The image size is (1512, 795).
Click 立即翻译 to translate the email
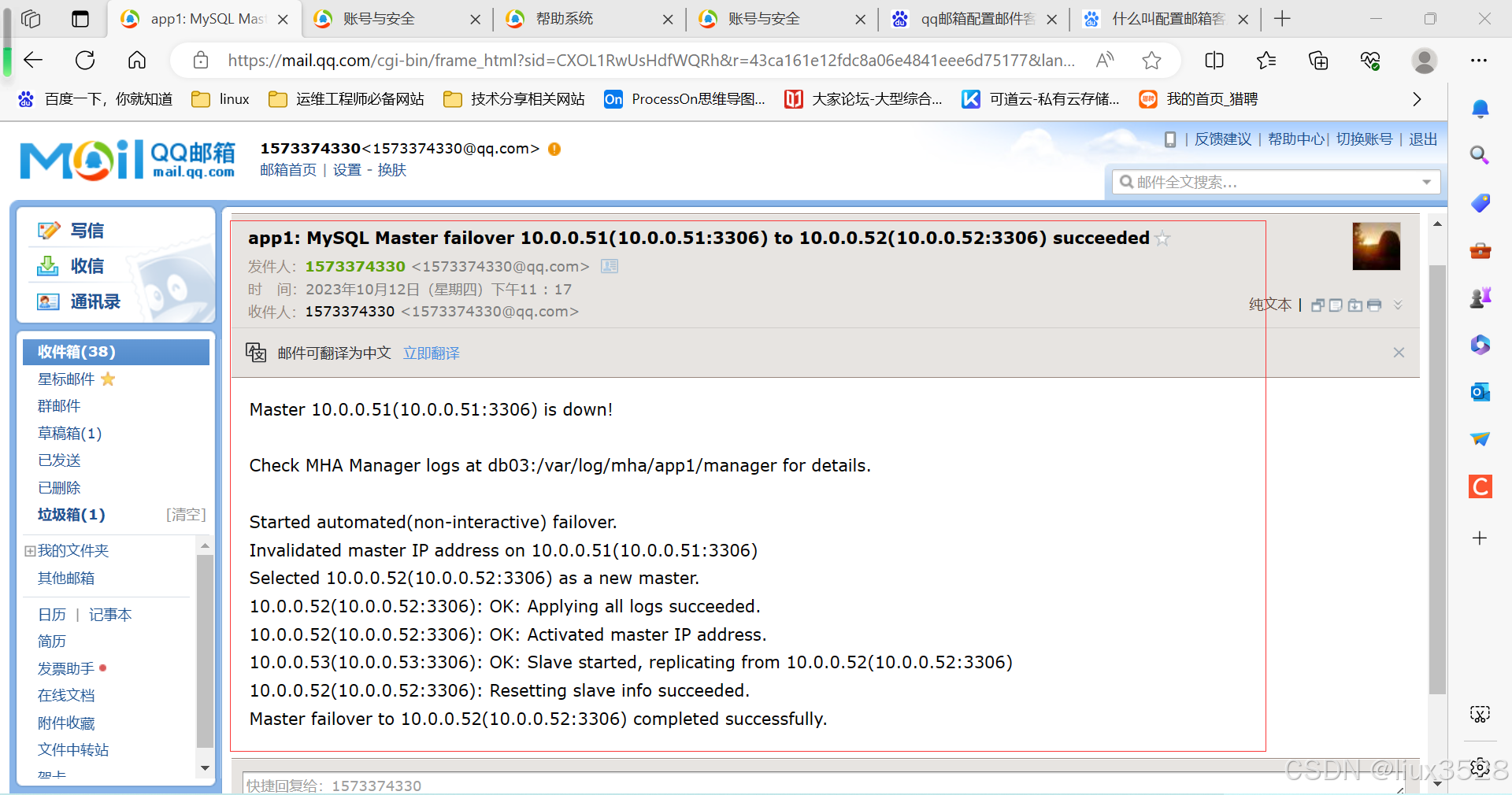point(432,353)
